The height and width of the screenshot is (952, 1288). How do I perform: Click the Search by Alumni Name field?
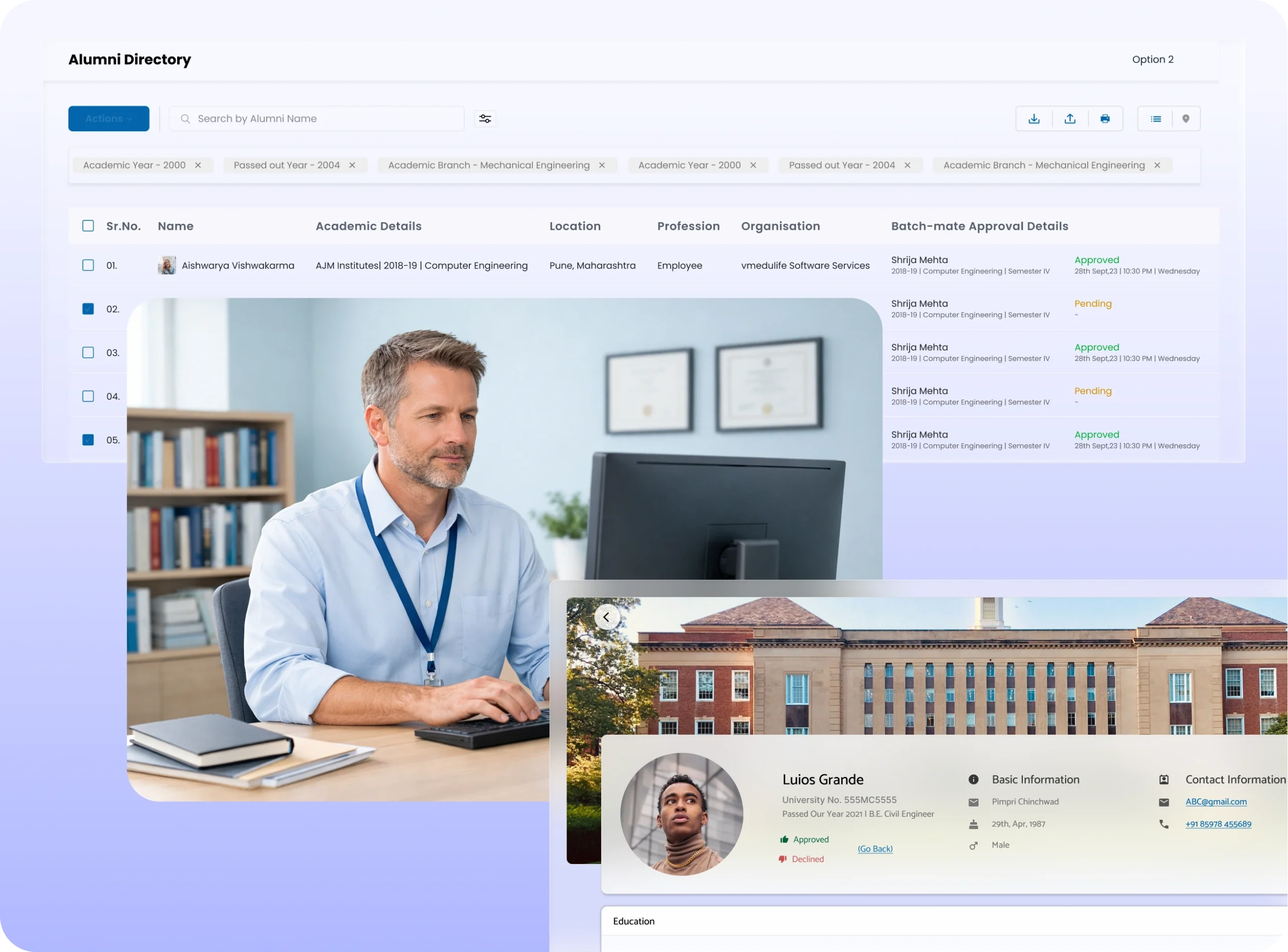323,119
